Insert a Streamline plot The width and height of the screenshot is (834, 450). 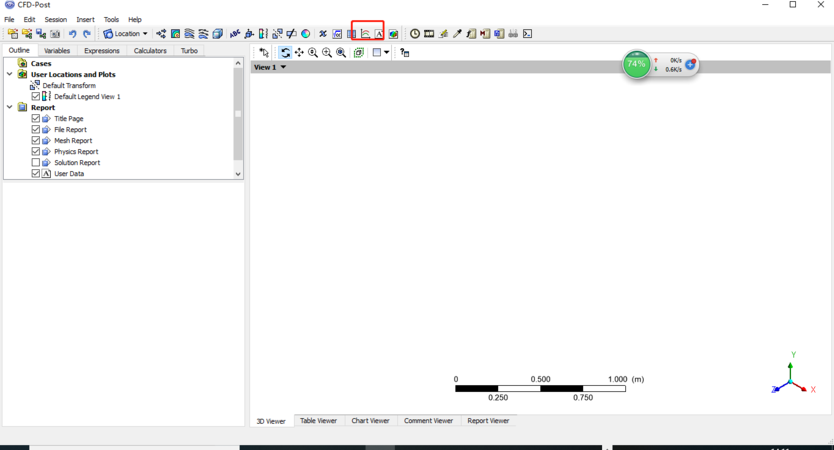point(189,34)
